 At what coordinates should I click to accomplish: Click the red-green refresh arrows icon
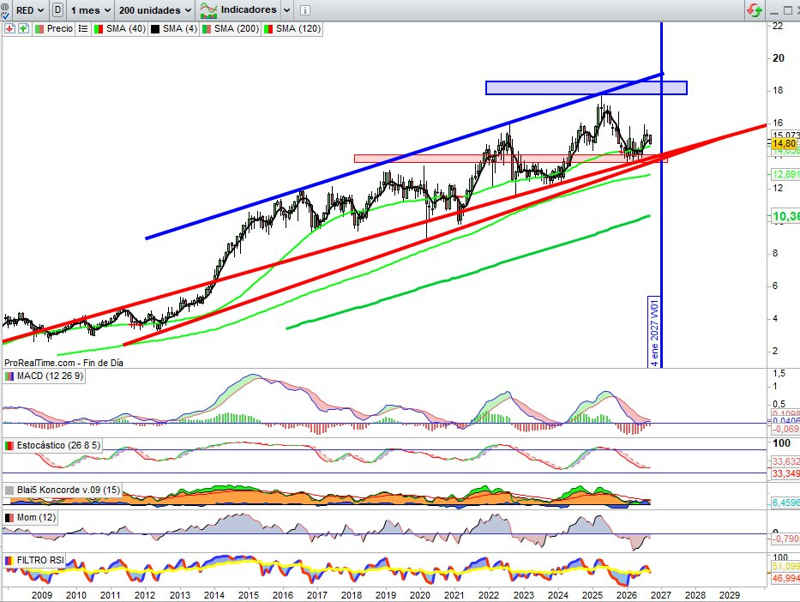point(754,10)
